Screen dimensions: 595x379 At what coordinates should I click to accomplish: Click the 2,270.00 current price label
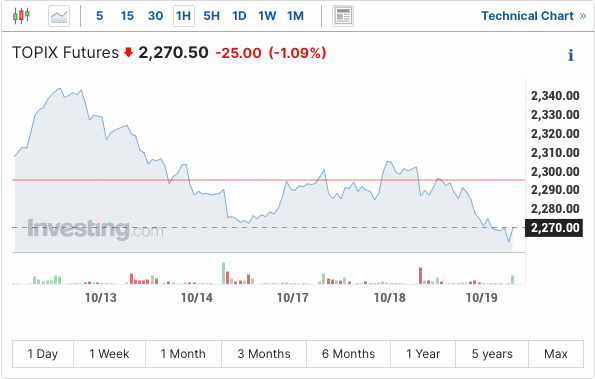(554, 228)
